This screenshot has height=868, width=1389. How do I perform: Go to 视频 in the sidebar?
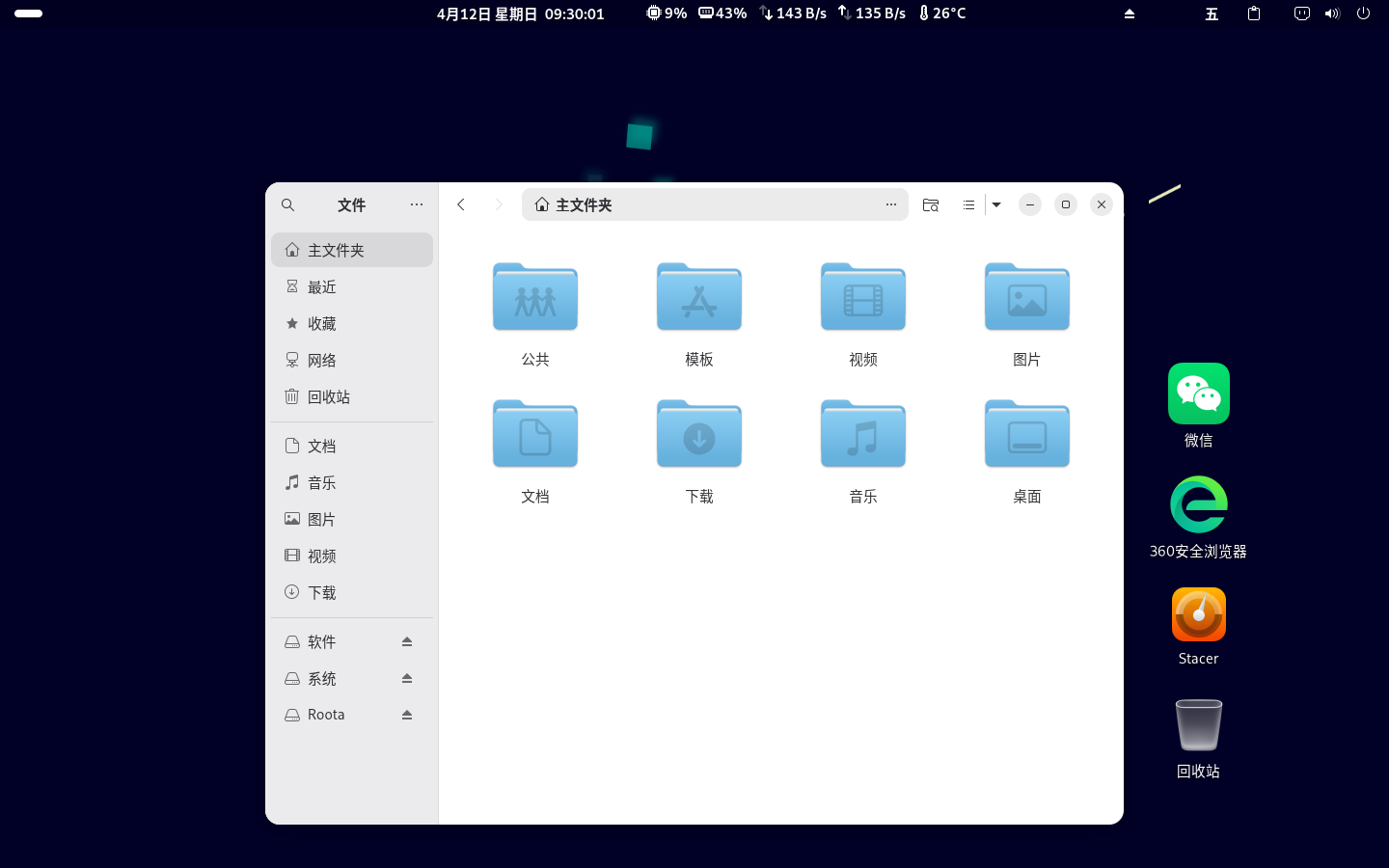point(352,556)
